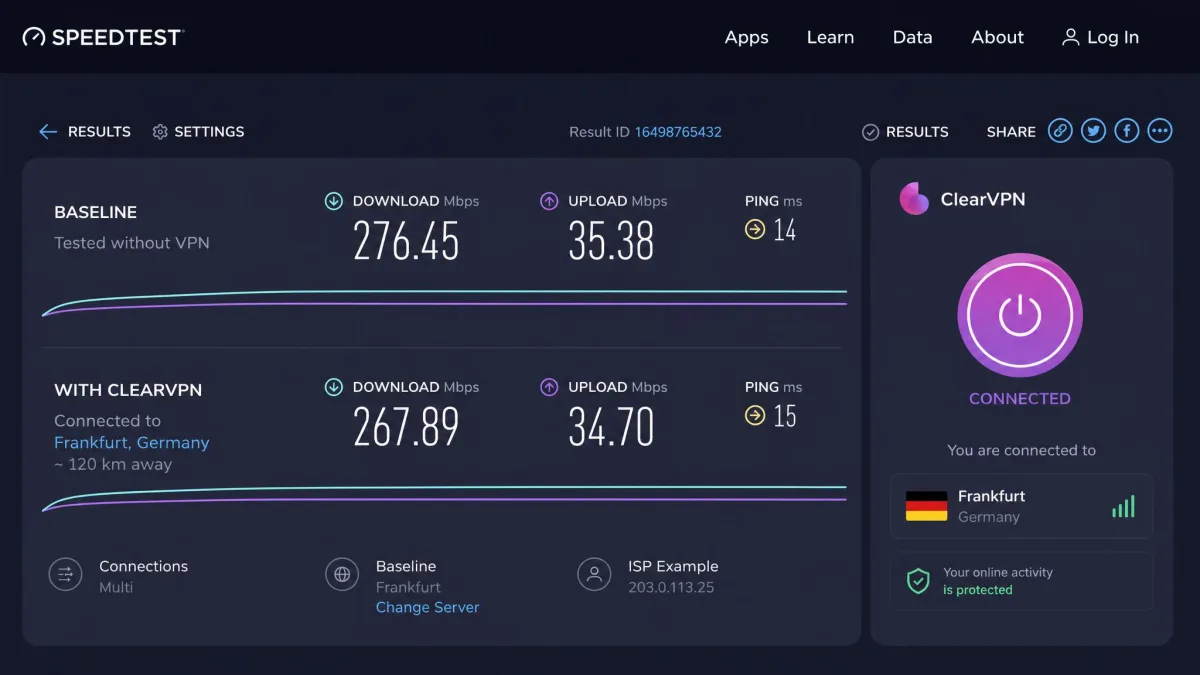Screen dimensions: 1200x675
Task: Click baseline ping value 14
Action: pos(784,230)
